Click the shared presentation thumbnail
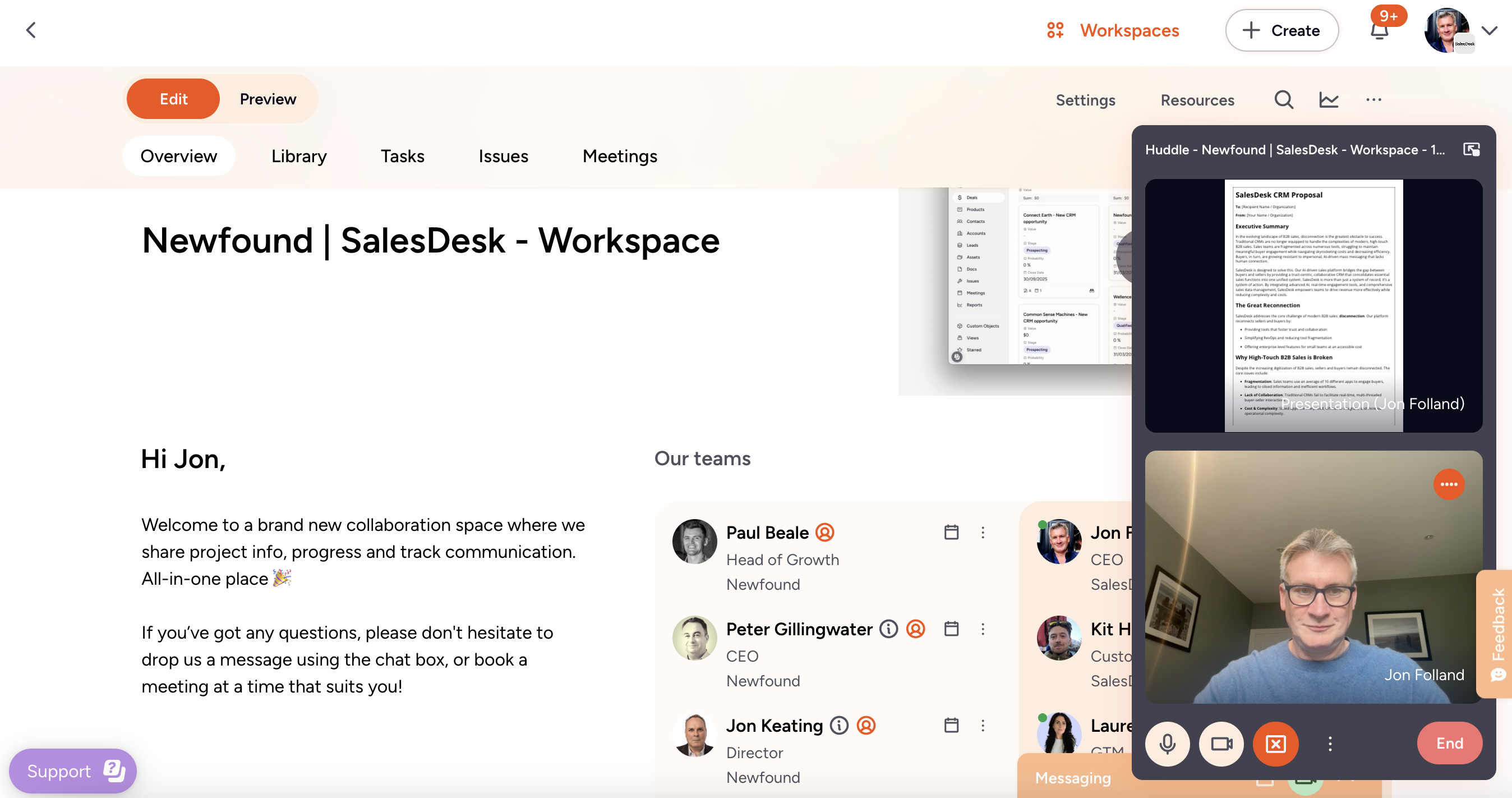The height and width of the screenshot is (798, 1512). pos(1313,305)
